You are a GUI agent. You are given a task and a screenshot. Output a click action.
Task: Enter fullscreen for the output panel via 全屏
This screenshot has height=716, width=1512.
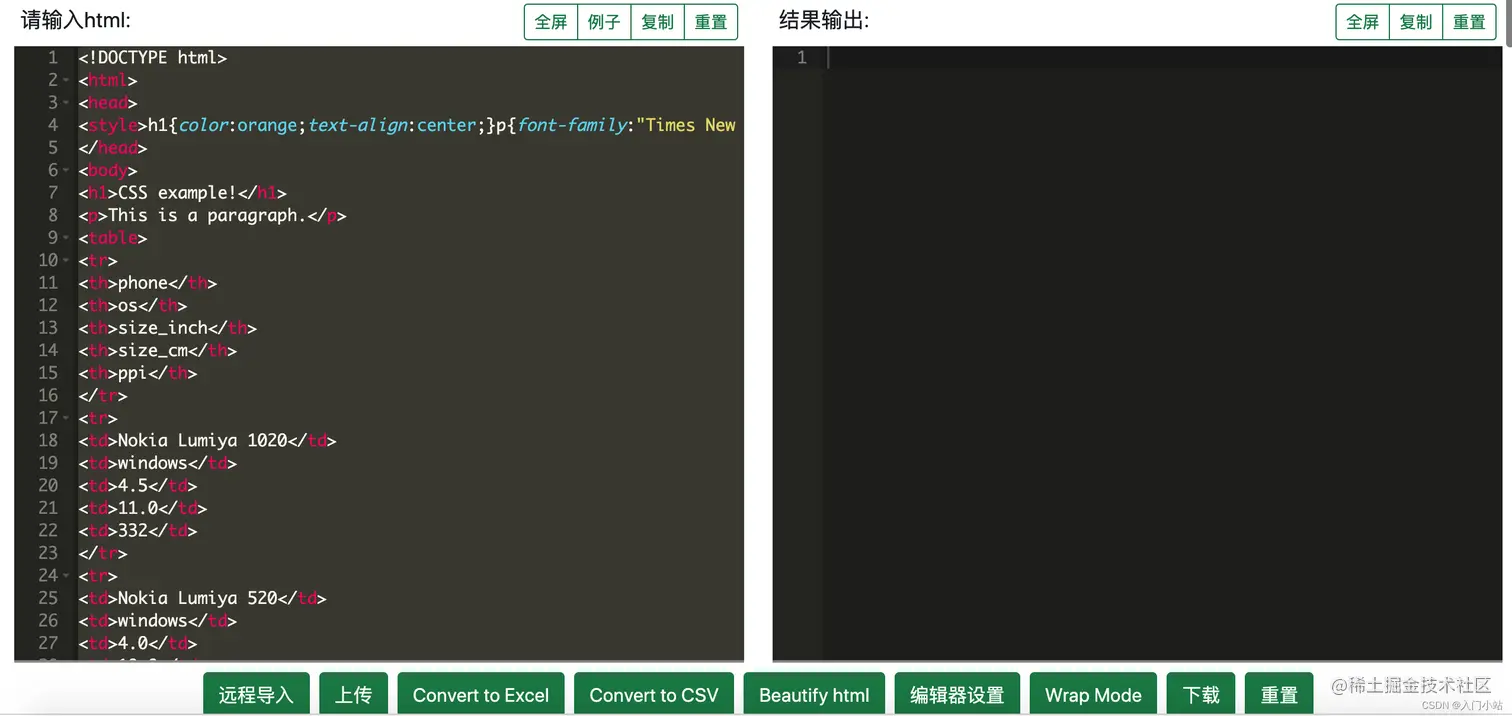click(x=1361, y=21)
